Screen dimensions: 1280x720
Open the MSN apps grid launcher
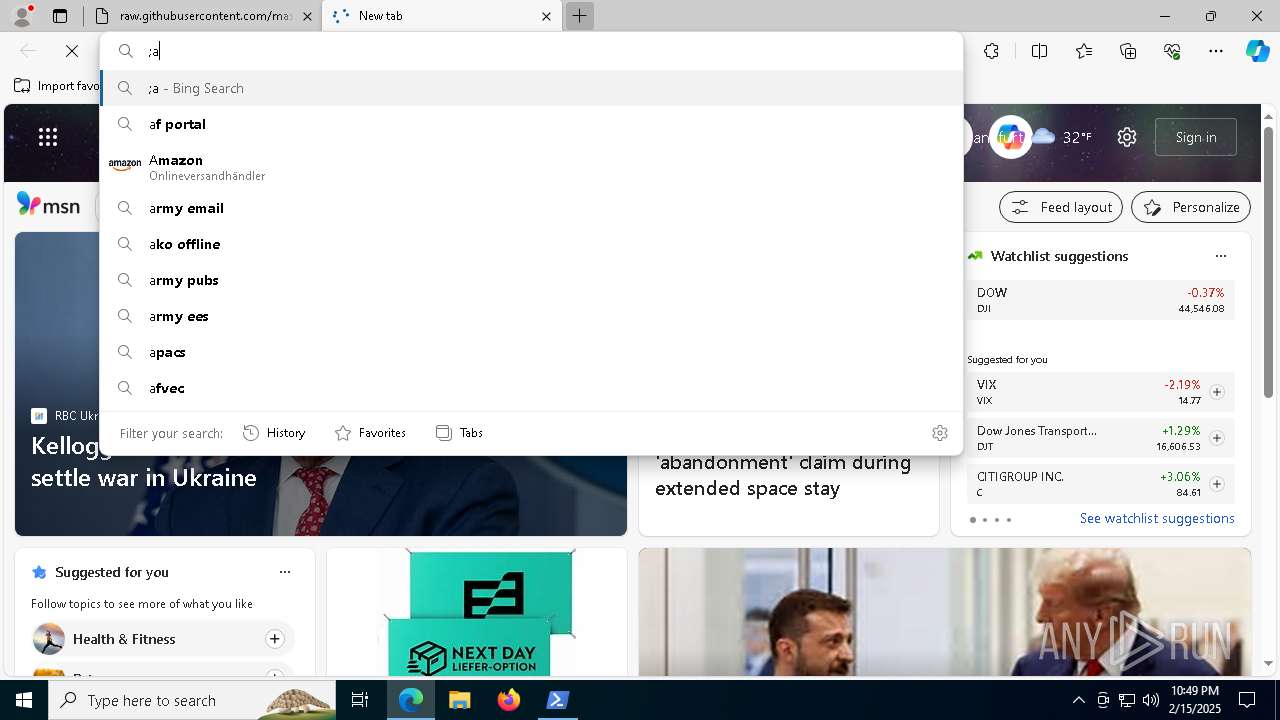[x=48, y=137]
